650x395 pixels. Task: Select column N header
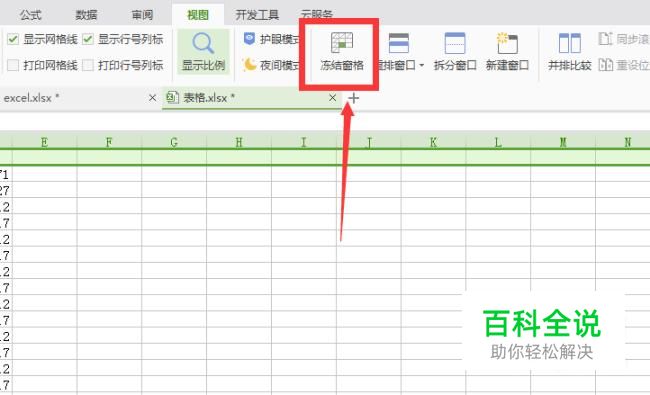[x=623, y=142]
